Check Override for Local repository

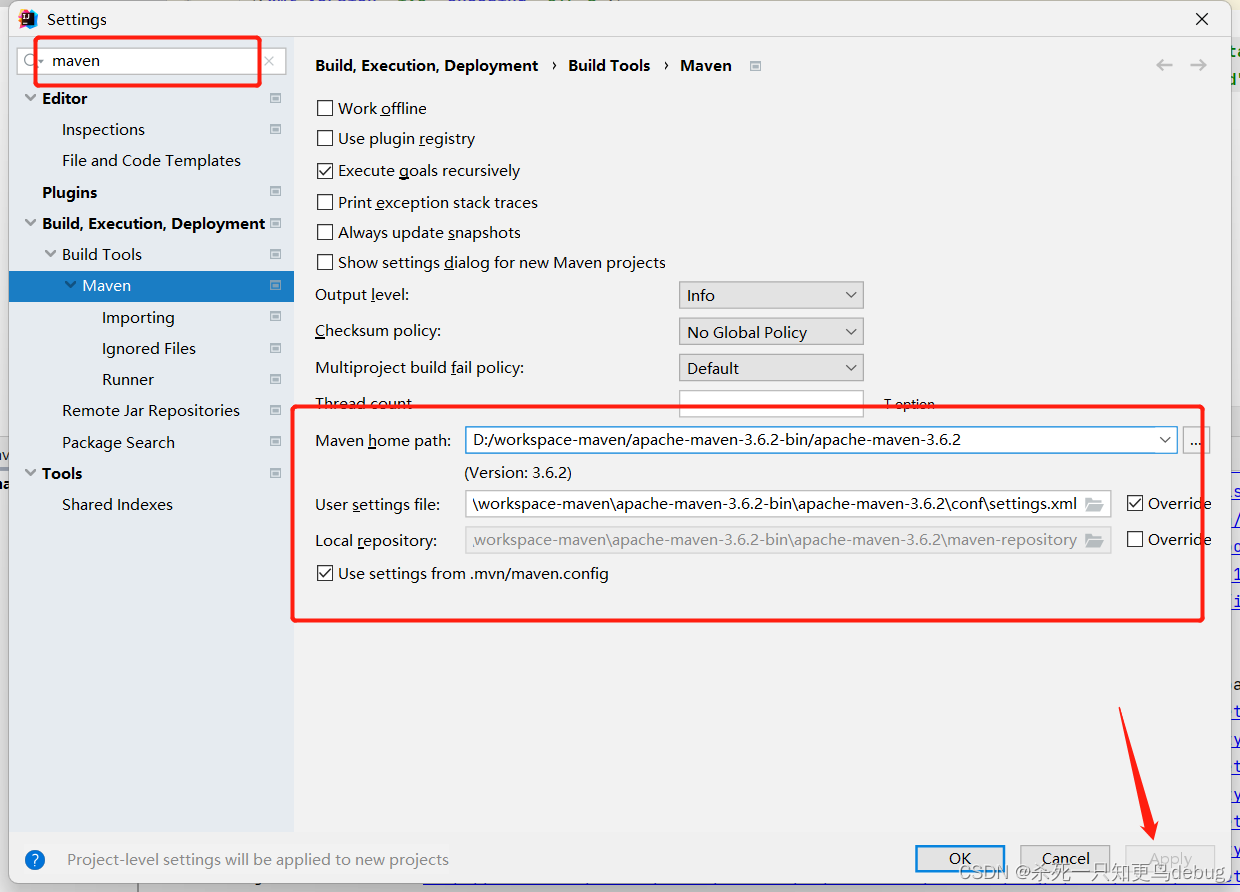tap(1135, 539)
